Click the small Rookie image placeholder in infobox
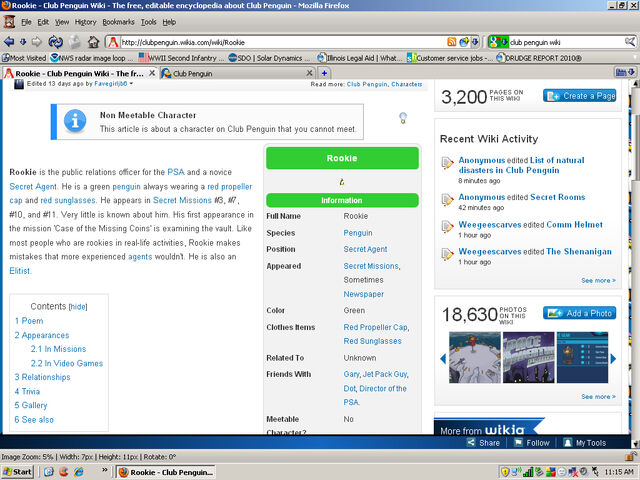This screenshot has height=480, width=640. tap(342, 182)
